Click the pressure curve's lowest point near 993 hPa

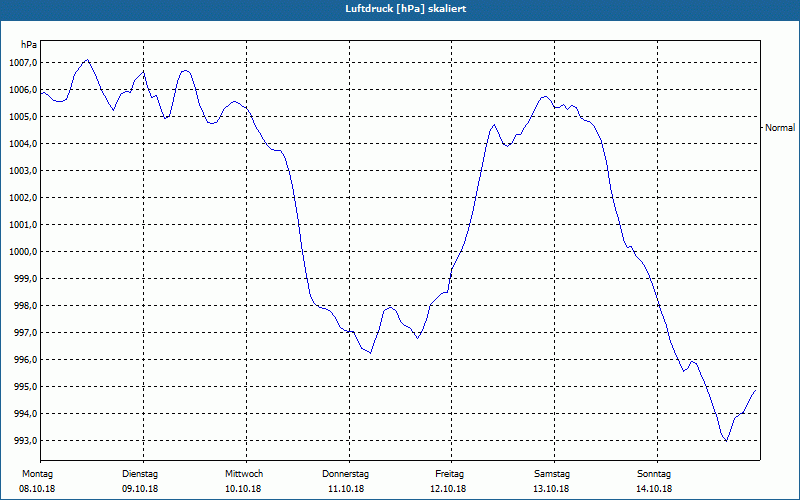click(726, 441)
